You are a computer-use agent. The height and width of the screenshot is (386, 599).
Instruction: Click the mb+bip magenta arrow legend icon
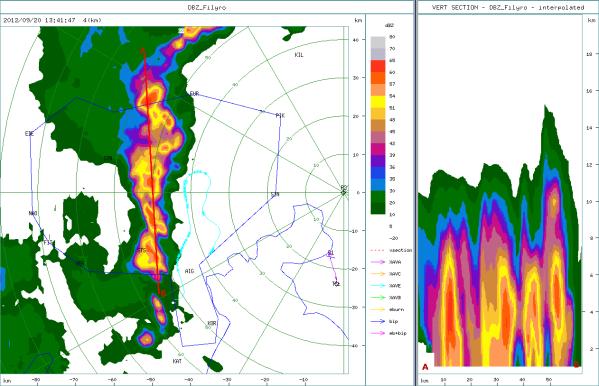tap(378, 333)
